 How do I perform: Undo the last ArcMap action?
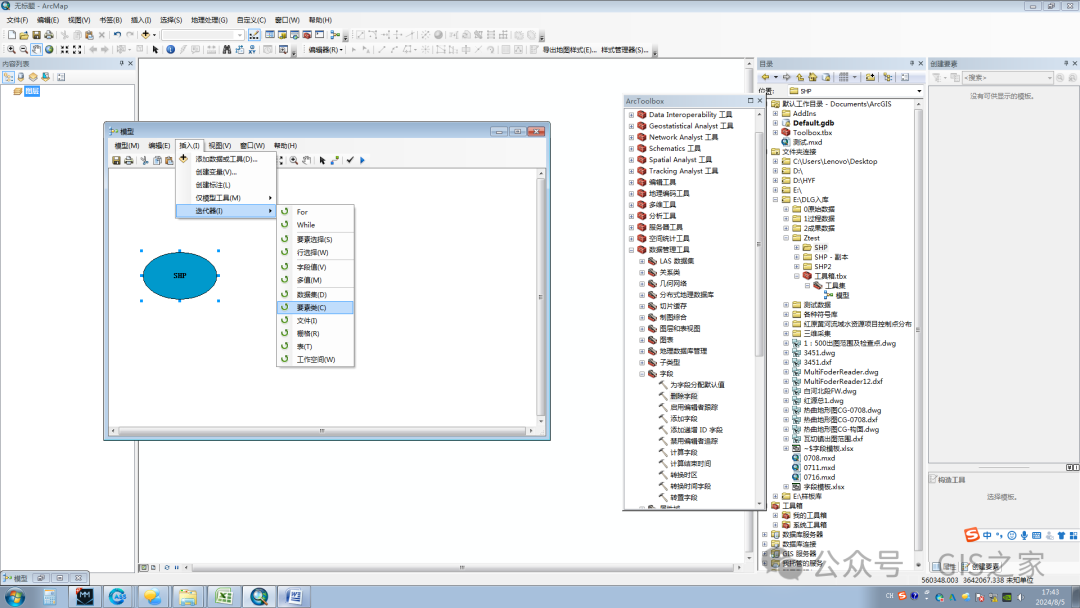click(x=117, y=35)
